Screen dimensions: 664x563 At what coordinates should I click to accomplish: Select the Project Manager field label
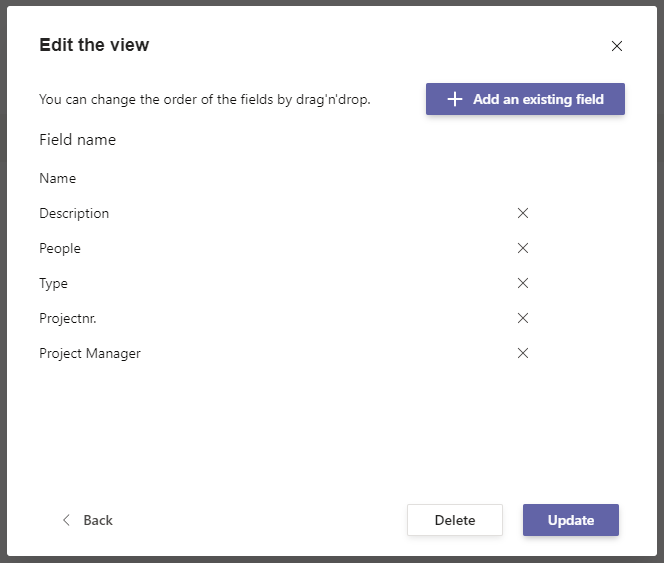point(90,353)
